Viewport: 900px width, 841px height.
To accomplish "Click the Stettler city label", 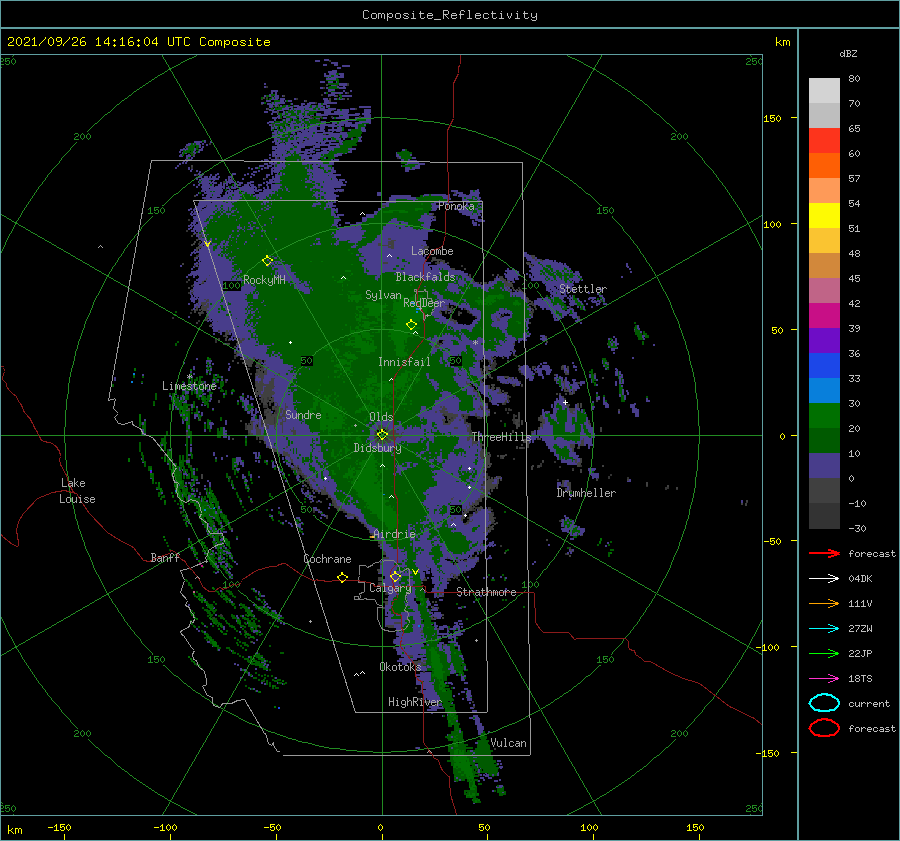I will (583, 289).
